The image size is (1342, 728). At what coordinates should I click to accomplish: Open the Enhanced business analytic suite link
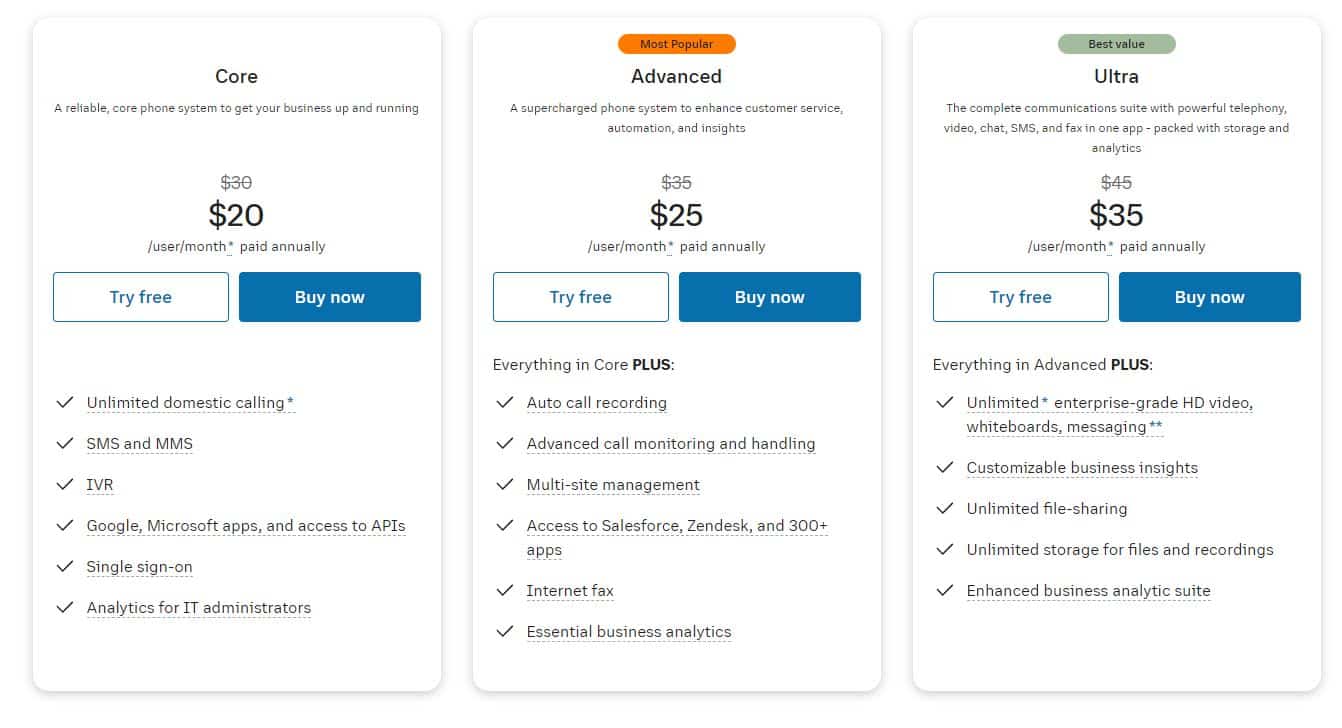(1088, 591)
